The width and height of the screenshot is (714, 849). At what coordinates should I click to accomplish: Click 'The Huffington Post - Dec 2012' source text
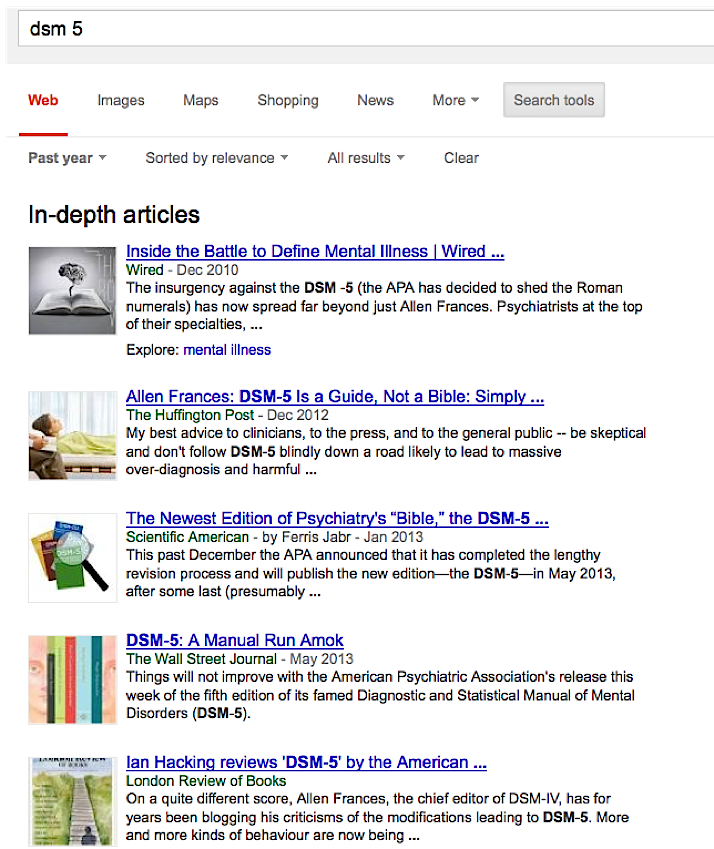tap(227, 415)
